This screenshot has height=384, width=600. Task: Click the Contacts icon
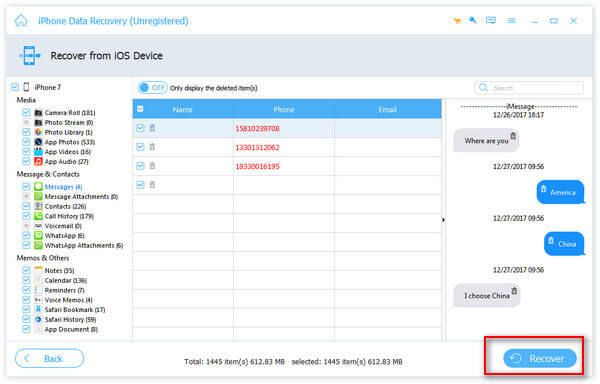38,206
